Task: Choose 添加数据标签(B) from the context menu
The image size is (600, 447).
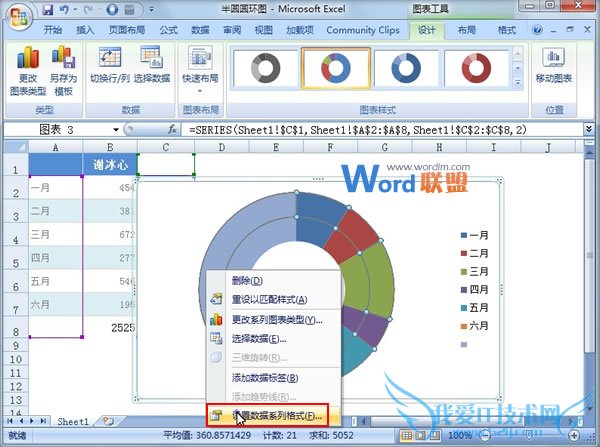Action: click(273, 378)
